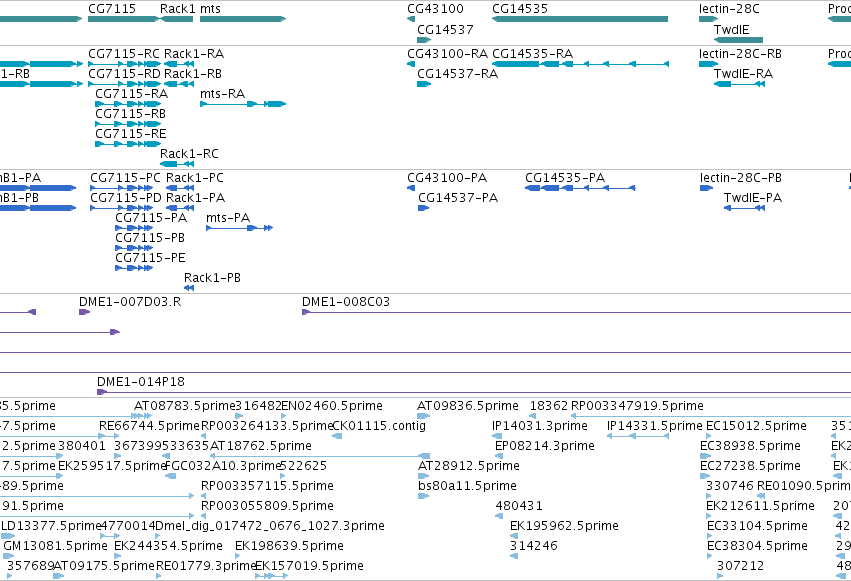Select EST AT09836.5prime
The height and width of the screenshot is (581, 851).
coord(468,406)
